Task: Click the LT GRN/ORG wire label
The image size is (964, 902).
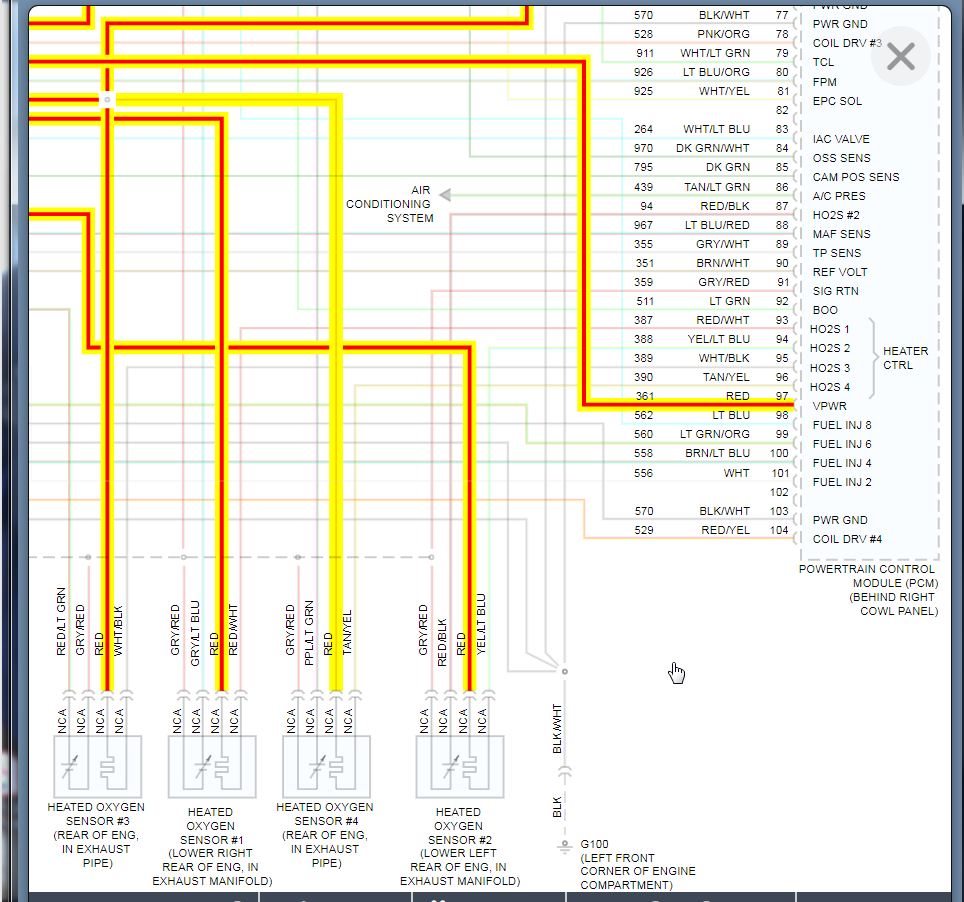Action: click(714, 434)
